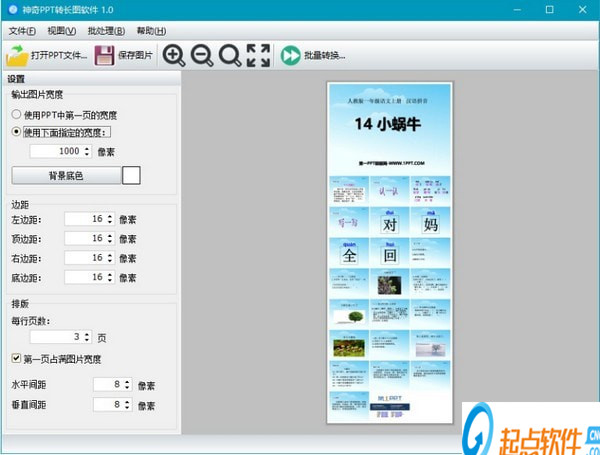Select 使用PPT中第一页的宽度 radio option

(16, 115)
